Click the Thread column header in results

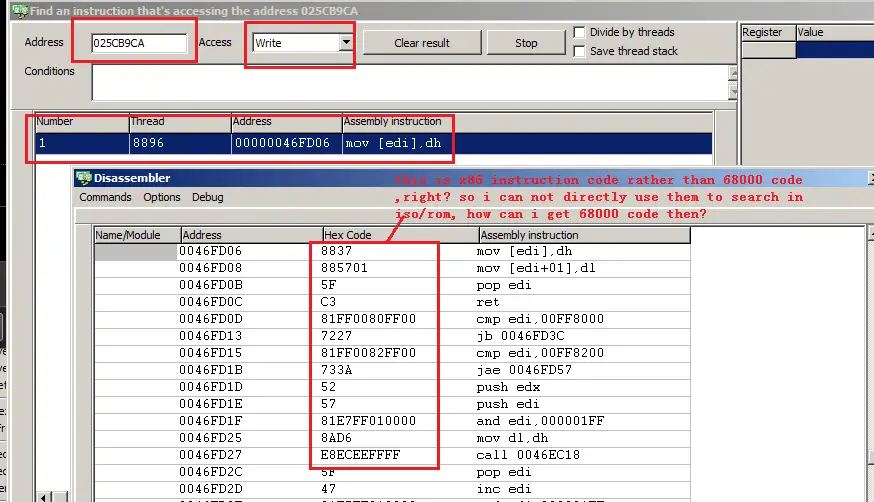[x=180, y=121]
